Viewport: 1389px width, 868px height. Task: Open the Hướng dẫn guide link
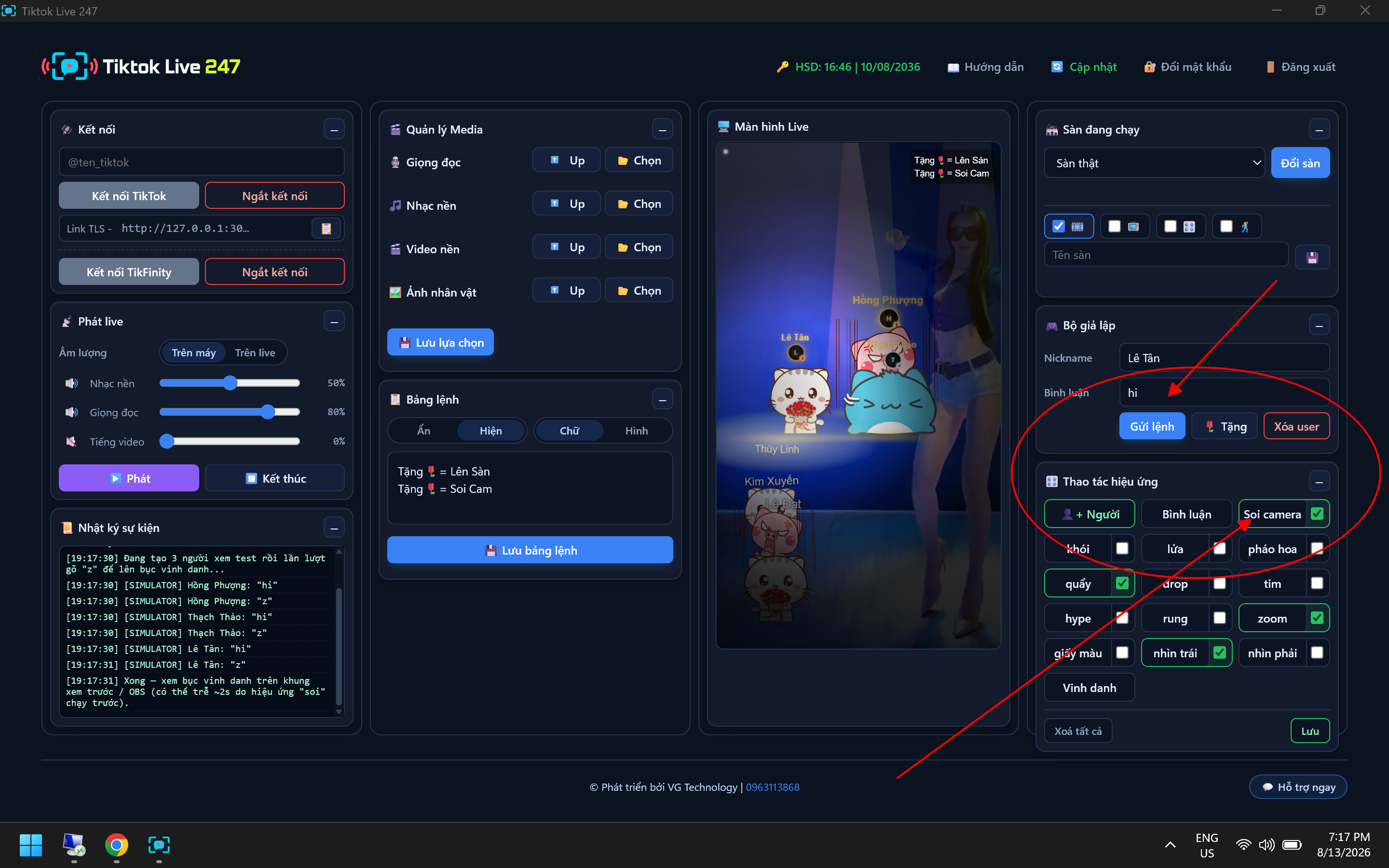pyautogui.click(x=985, y=67)
